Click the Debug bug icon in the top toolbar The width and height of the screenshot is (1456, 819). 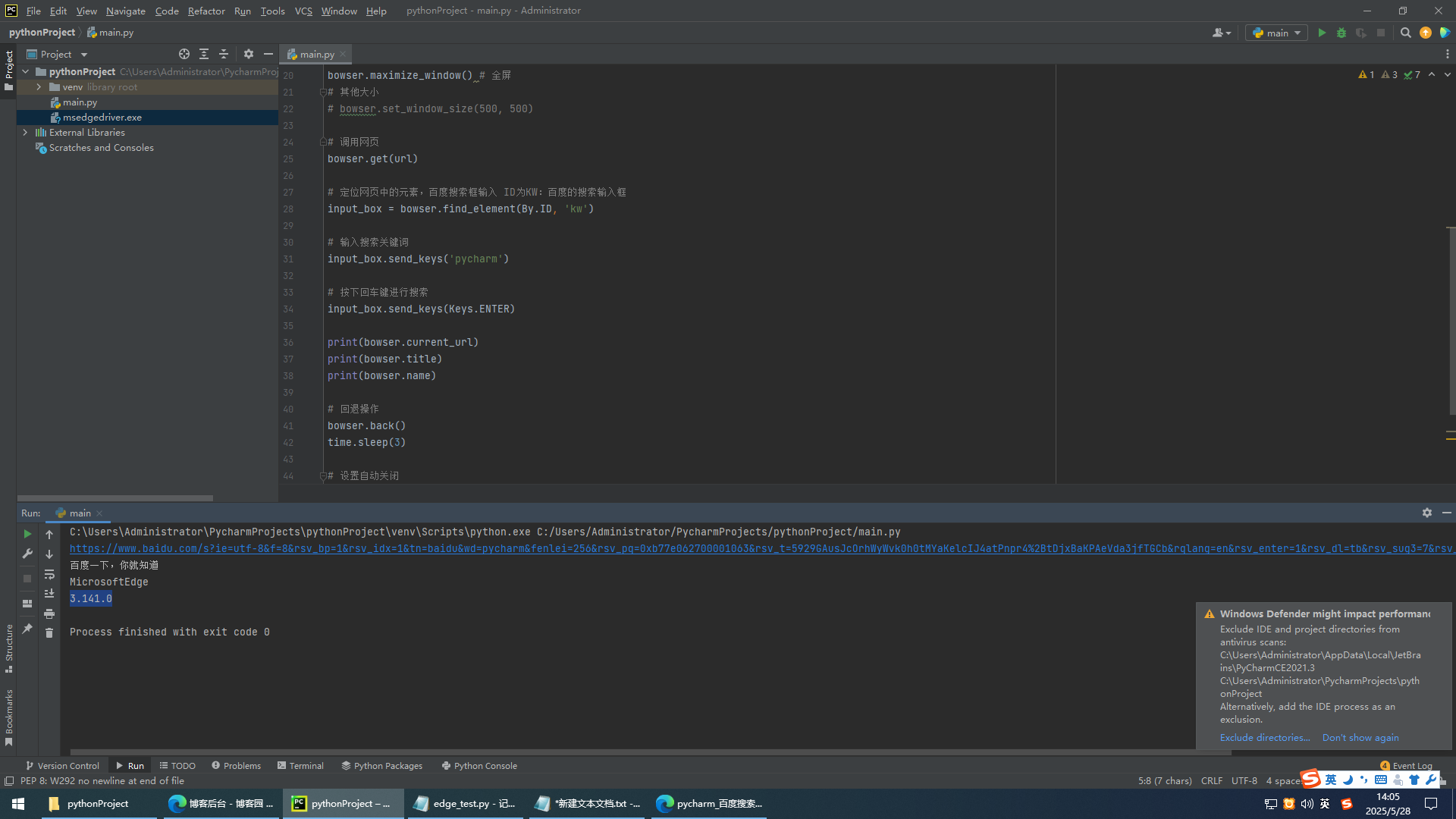1341,33
